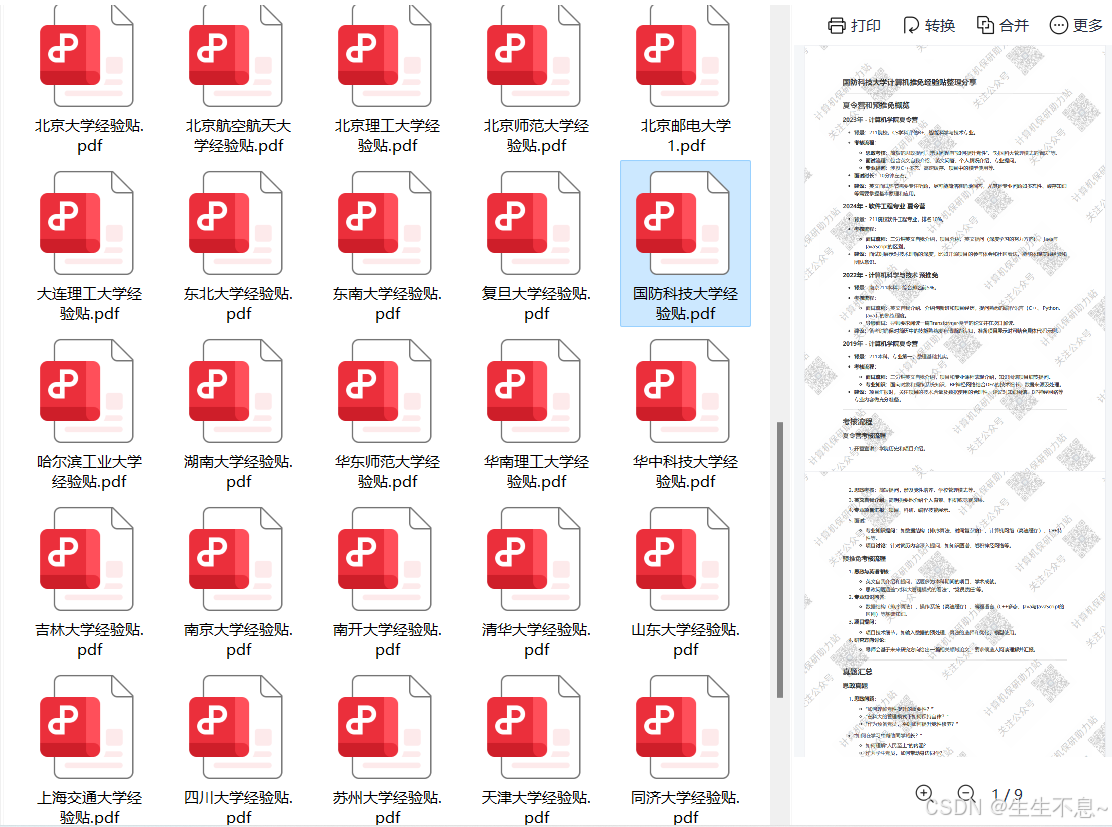
Task: Select the 大连理工大学经验贴.pdf file icon
Action: pos(87,223)
